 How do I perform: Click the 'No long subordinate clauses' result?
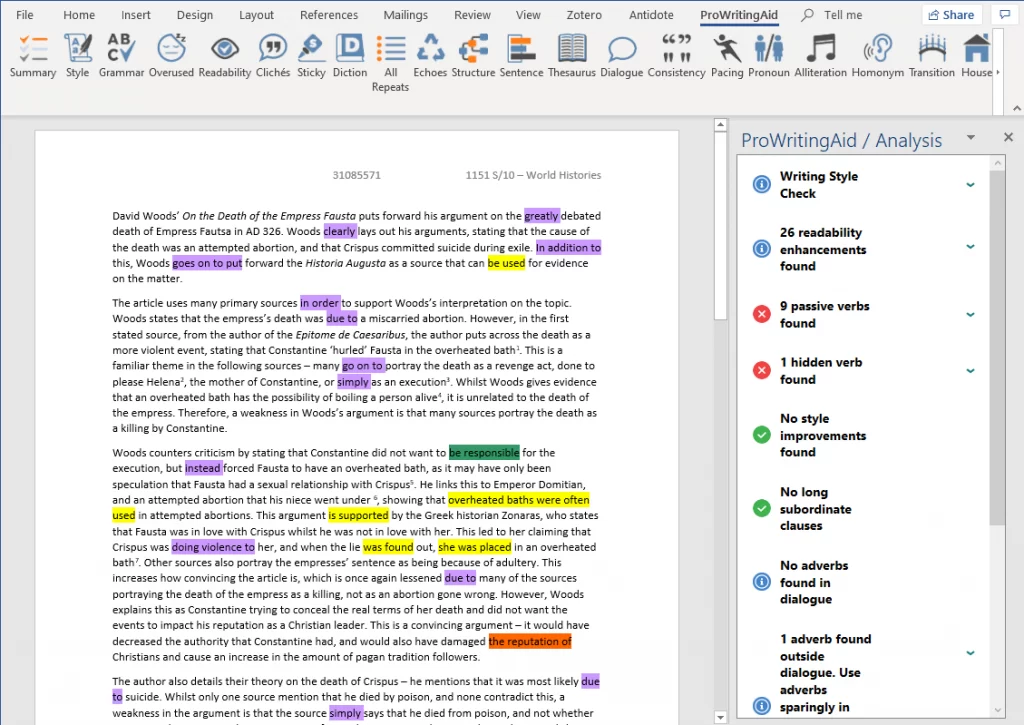(816, 509)
